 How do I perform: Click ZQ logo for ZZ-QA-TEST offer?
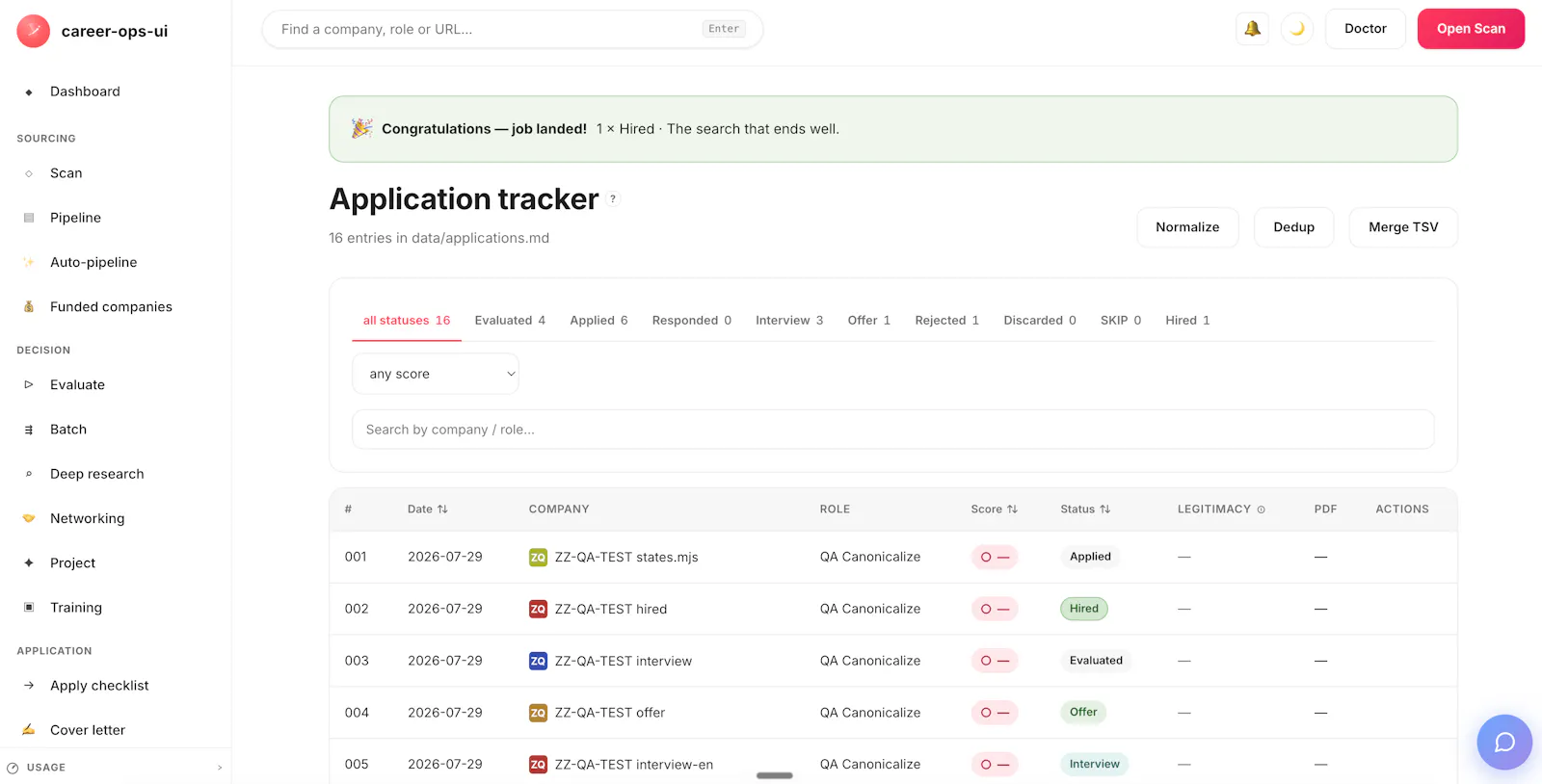tap(538, 713)
